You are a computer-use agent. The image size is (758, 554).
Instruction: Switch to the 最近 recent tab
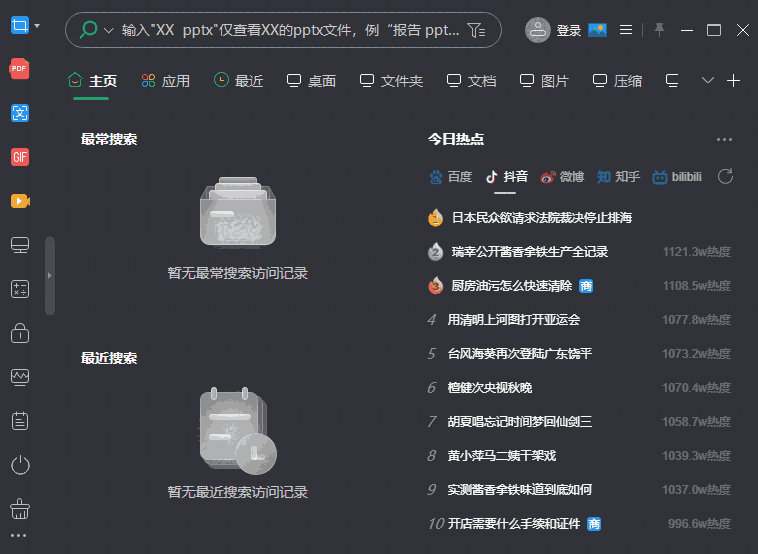239,81
